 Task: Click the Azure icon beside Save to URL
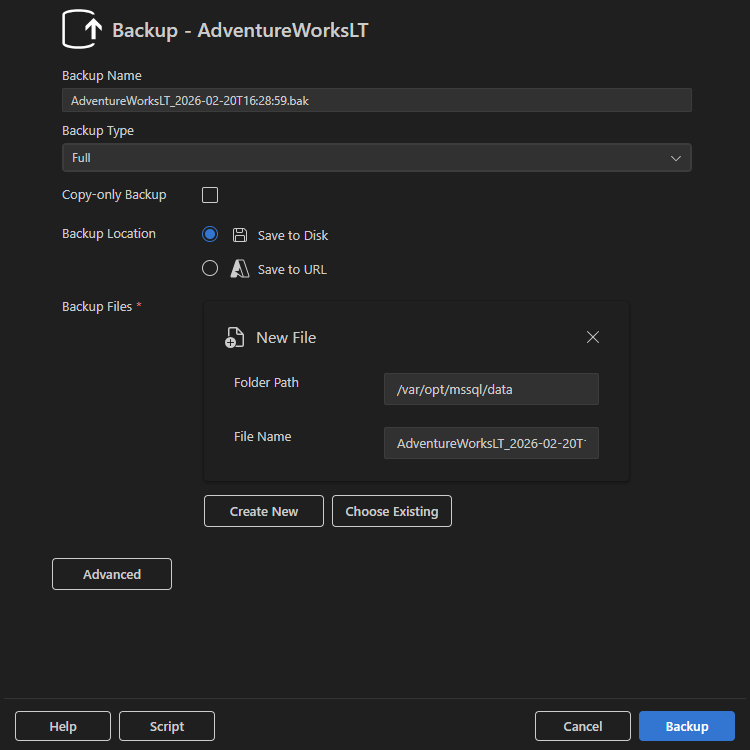click(x=240, y=269)
